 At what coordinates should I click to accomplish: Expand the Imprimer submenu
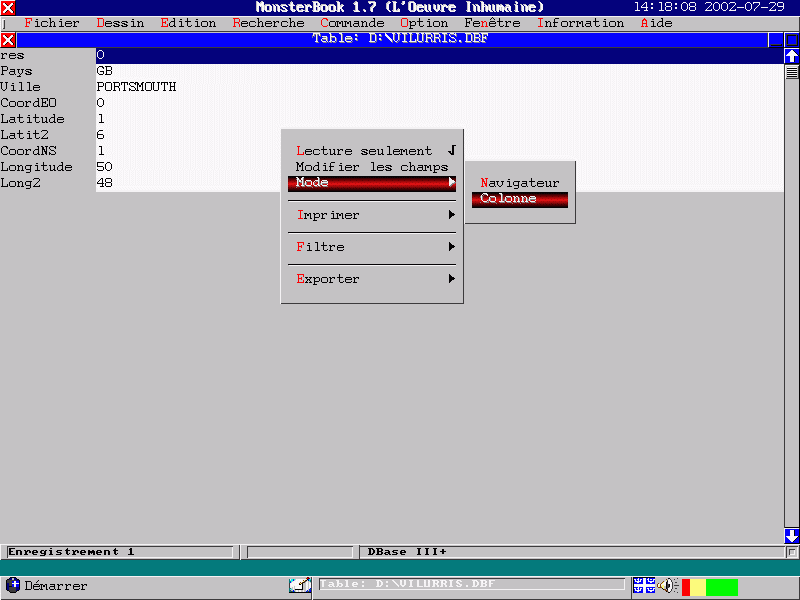click(372, 215)
